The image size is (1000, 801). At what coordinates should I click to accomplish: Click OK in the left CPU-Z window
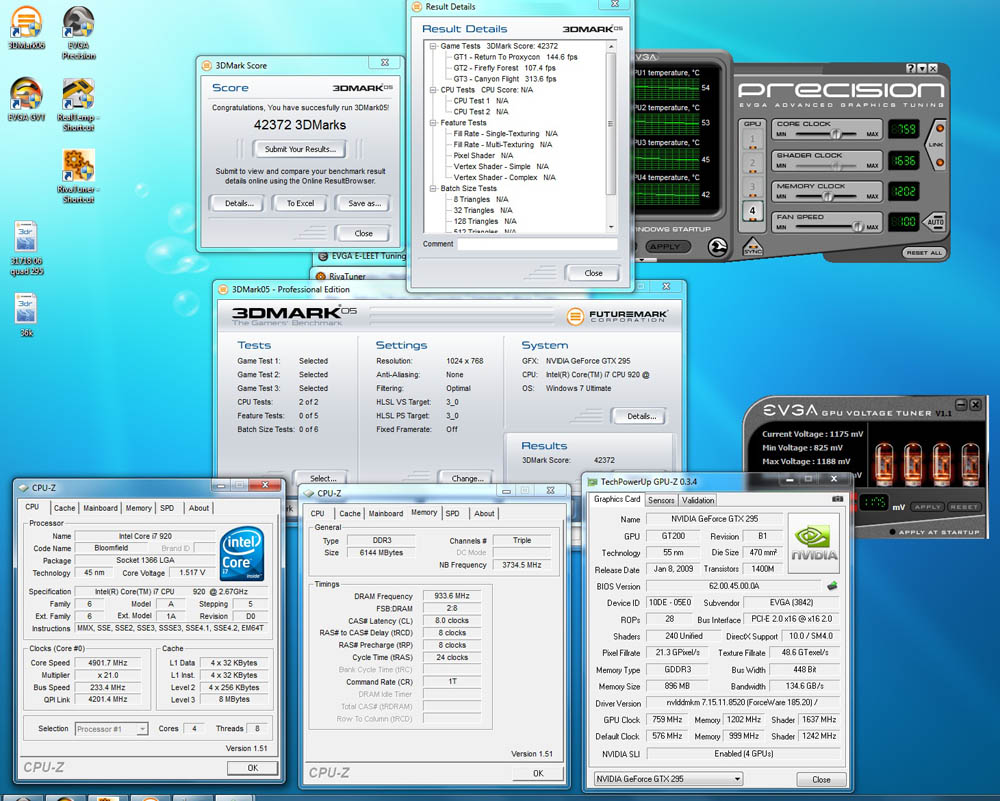[253, 768]
